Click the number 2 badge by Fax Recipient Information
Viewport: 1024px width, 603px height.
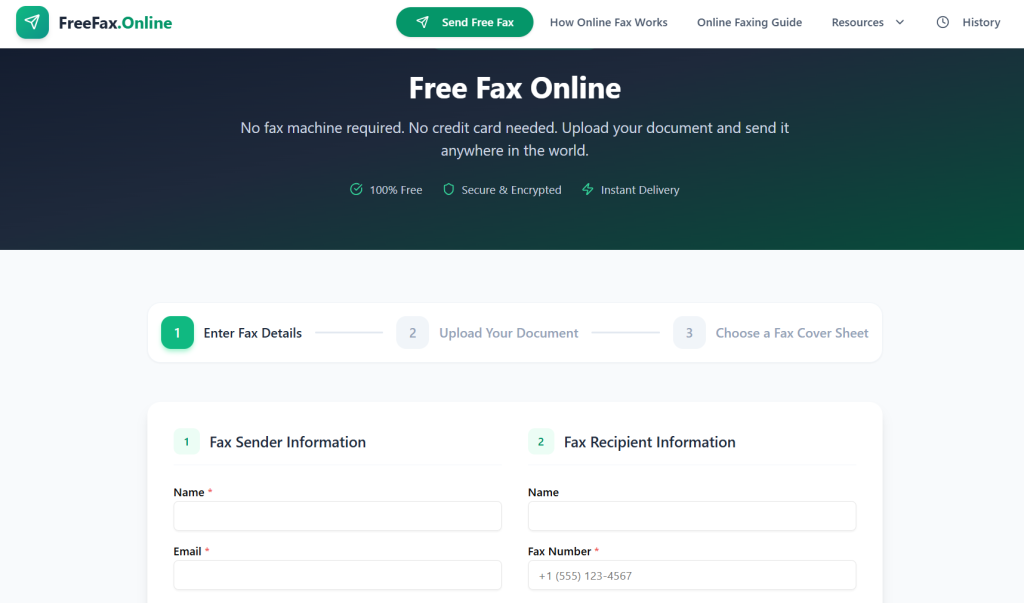541,441
